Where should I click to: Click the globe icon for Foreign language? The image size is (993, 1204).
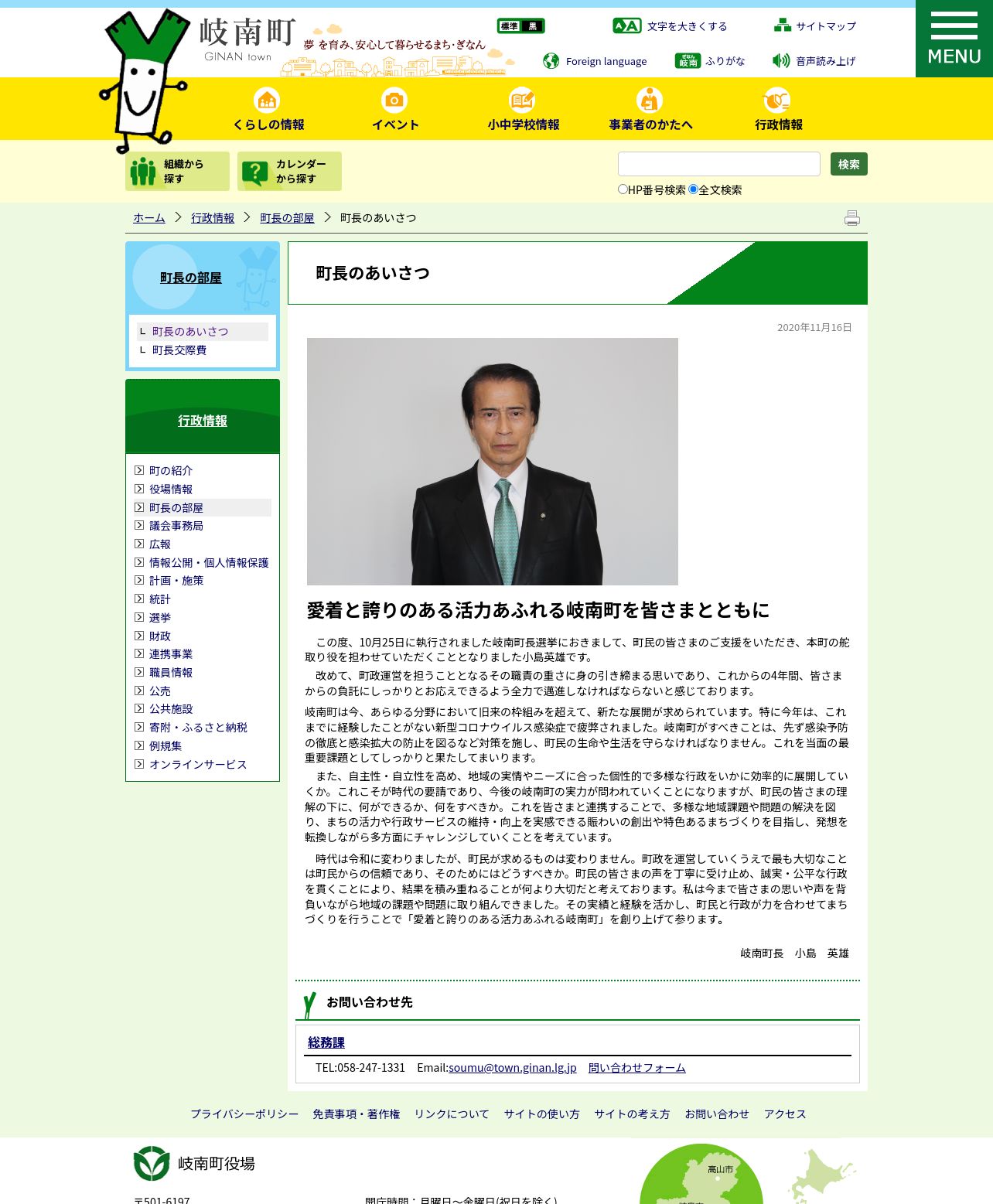point(551,61)
